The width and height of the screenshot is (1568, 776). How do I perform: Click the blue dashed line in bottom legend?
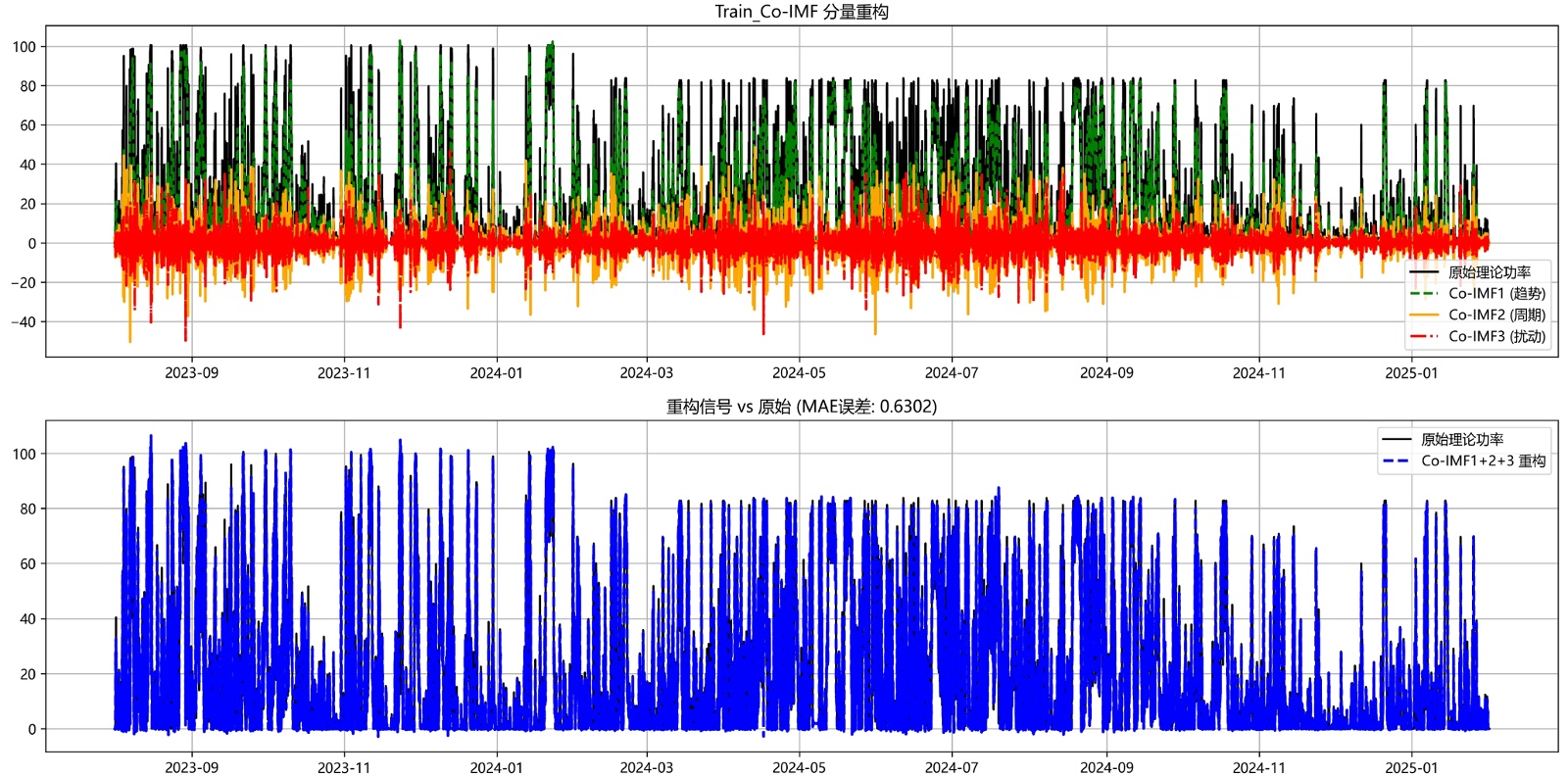[1396, 461]
